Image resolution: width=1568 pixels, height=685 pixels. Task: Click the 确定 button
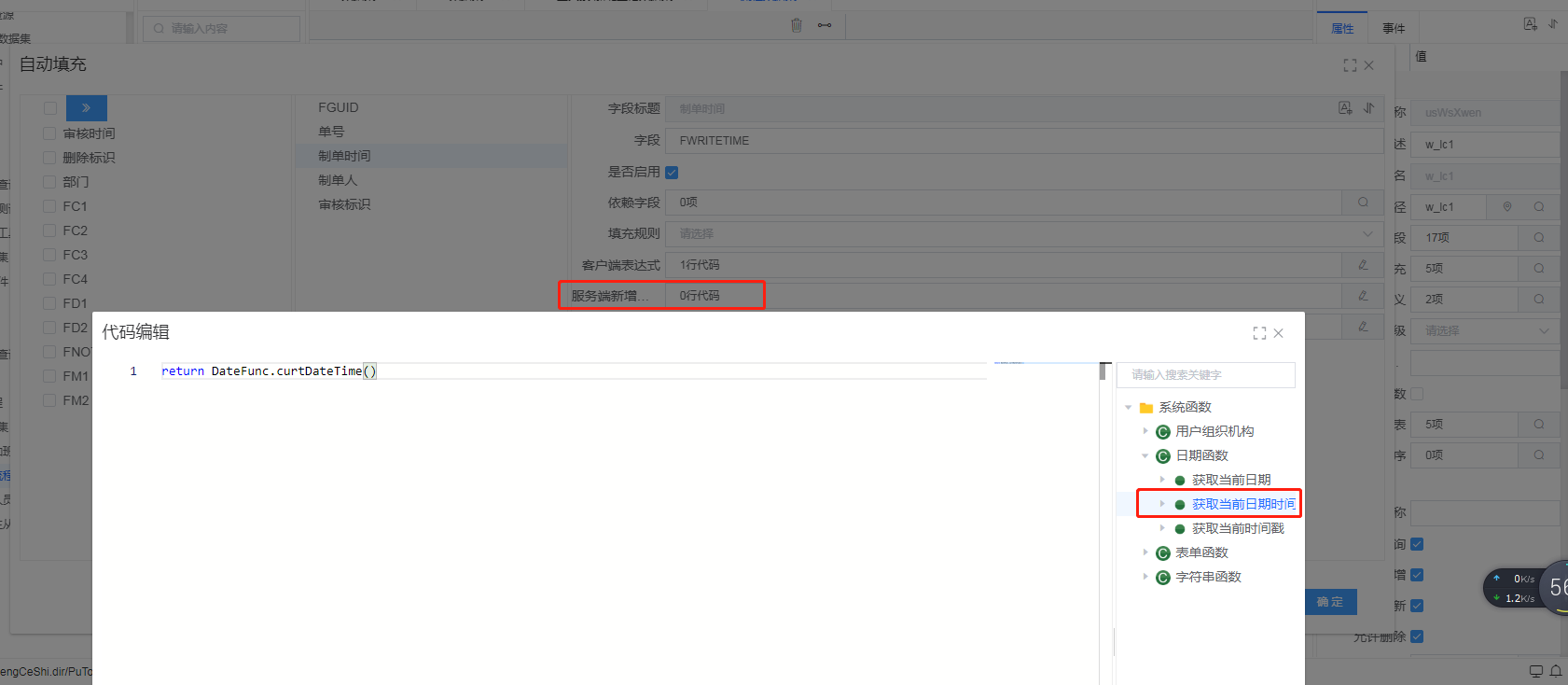point(1330,602)
